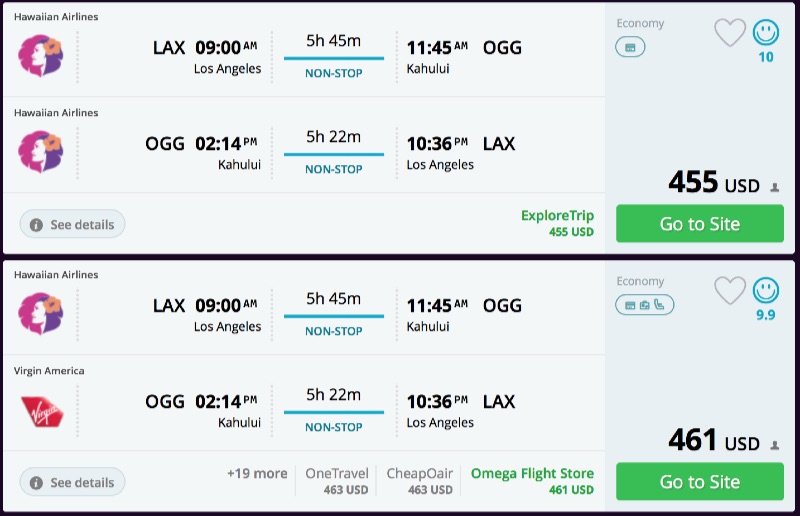
Task: Click Hawaiian Airlines logo on first outbound leg
Action: coord(40,56)
